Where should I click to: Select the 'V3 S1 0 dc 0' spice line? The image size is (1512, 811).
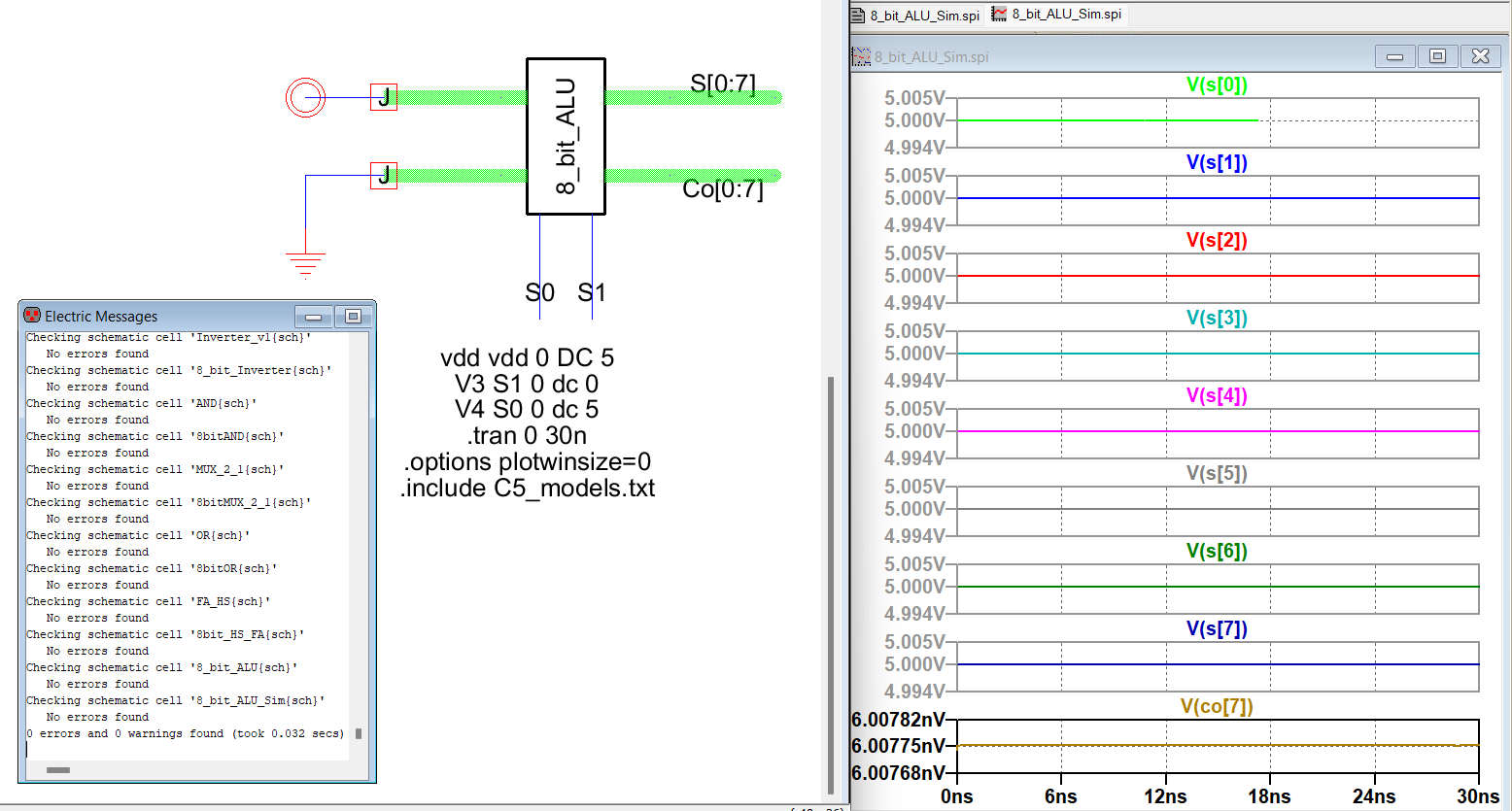coord(527,384)
